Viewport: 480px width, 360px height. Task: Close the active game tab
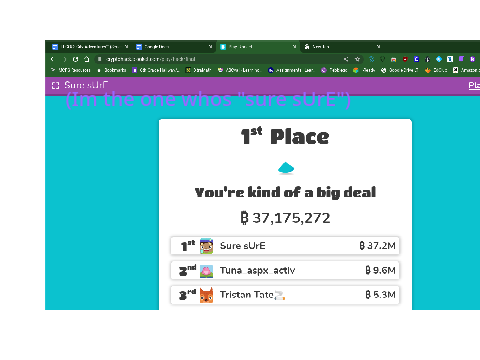pyautogui.click(x=294, y=47)
